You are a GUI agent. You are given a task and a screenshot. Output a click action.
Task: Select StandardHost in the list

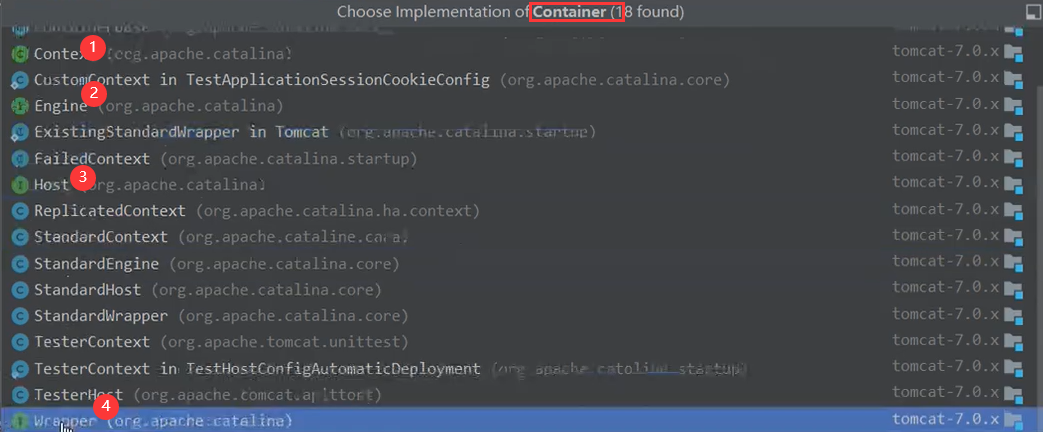(516, 290)
